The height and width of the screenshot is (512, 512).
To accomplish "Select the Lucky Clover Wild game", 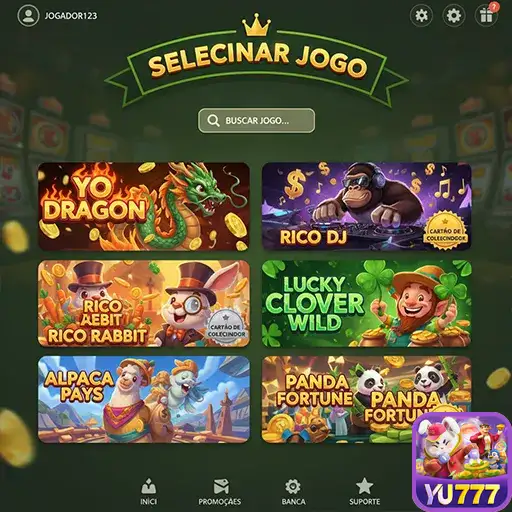I will point(367,304).
